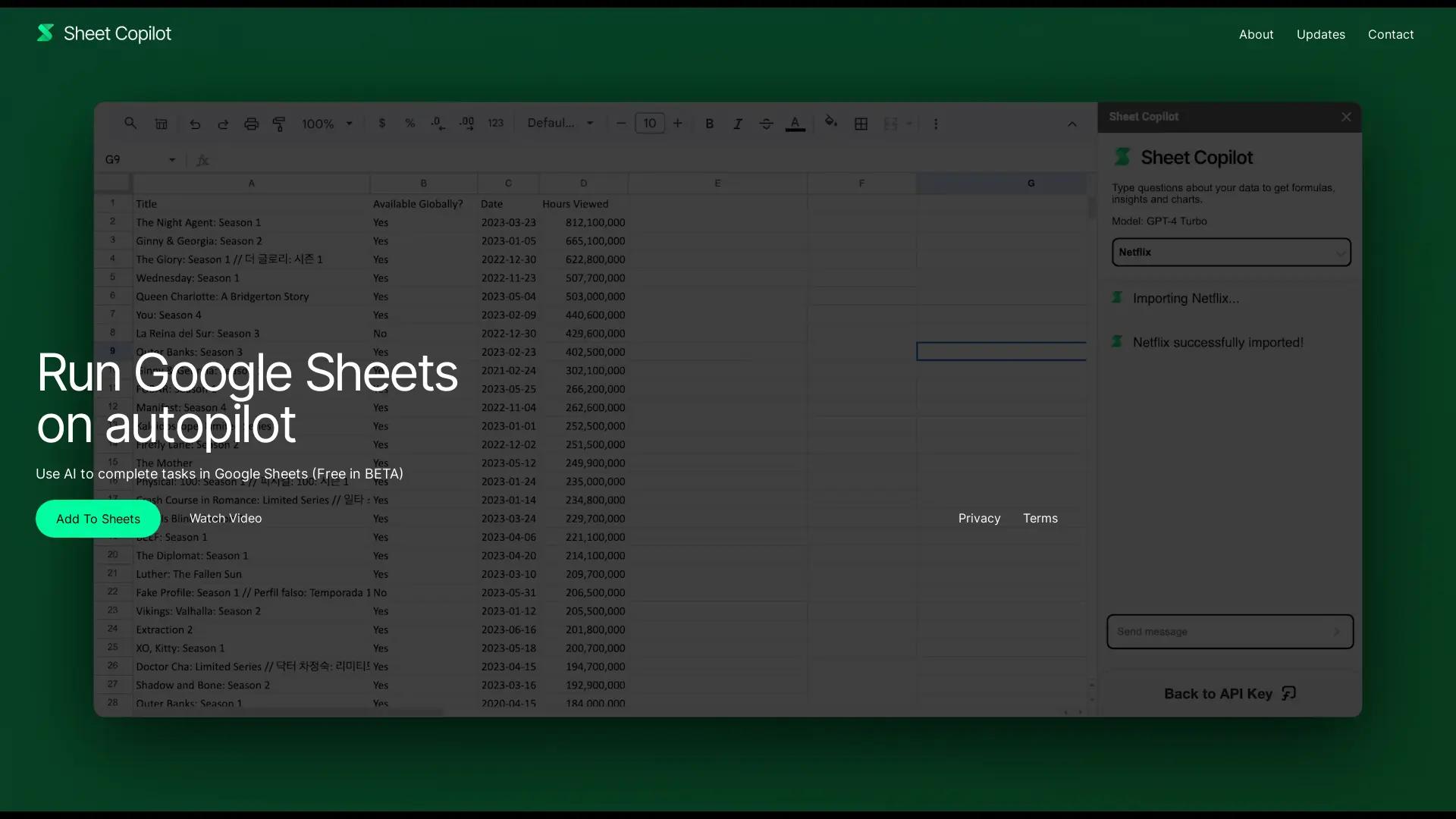Toggle bold formatting
This screenshot has height=819, width=1456.
click(x=709, y=123)
